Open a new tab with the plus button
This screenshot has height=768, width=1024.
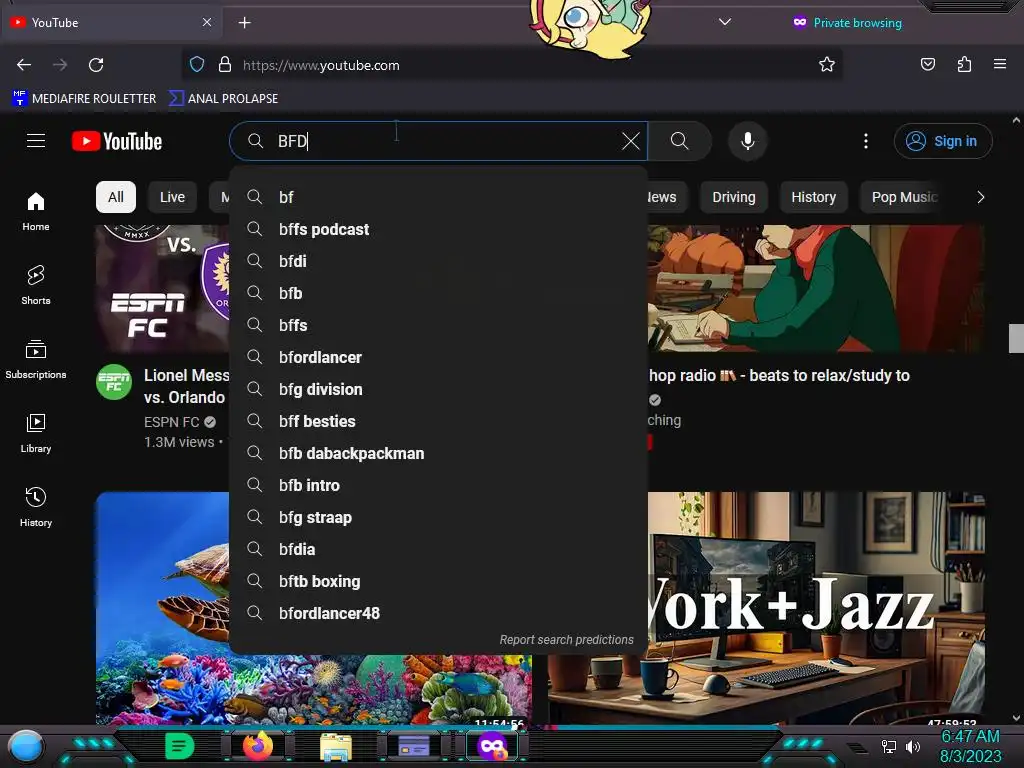click(x=244, y=23)
